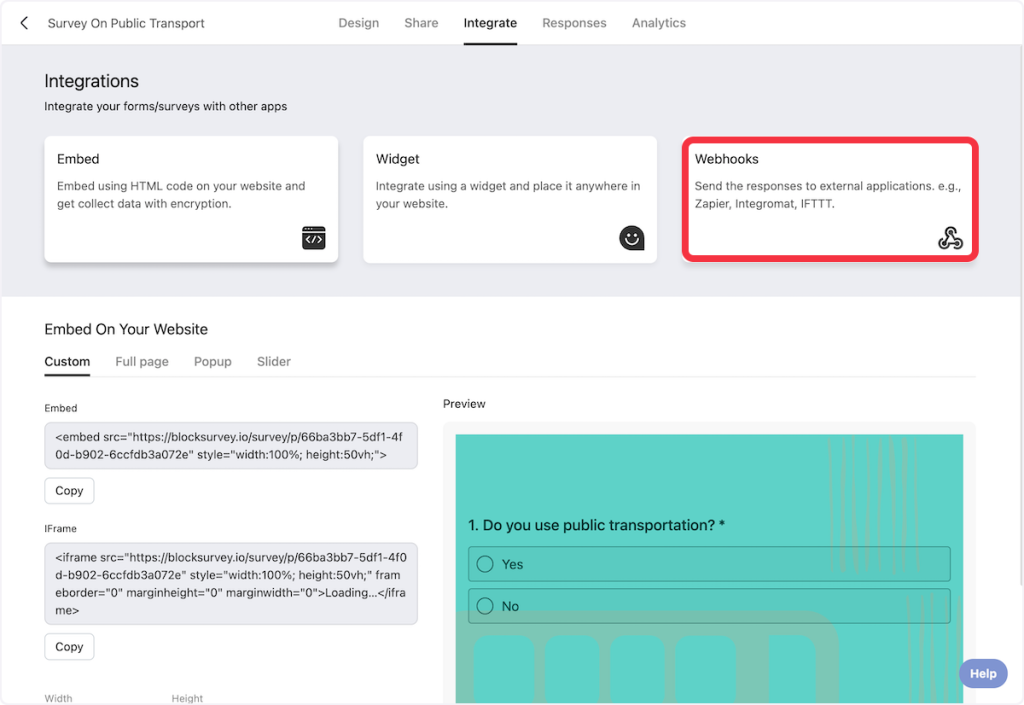Select the Yes radio option

(486, 564)
